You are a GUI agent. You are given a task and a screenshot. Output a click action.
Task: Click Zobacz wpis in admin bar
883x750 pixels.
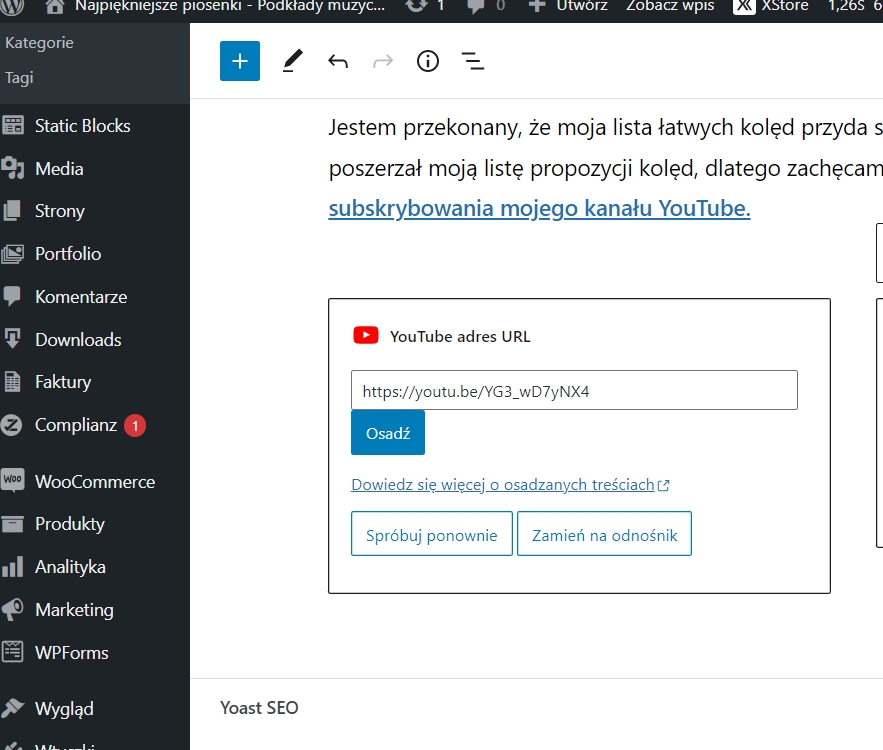(670, 6)
